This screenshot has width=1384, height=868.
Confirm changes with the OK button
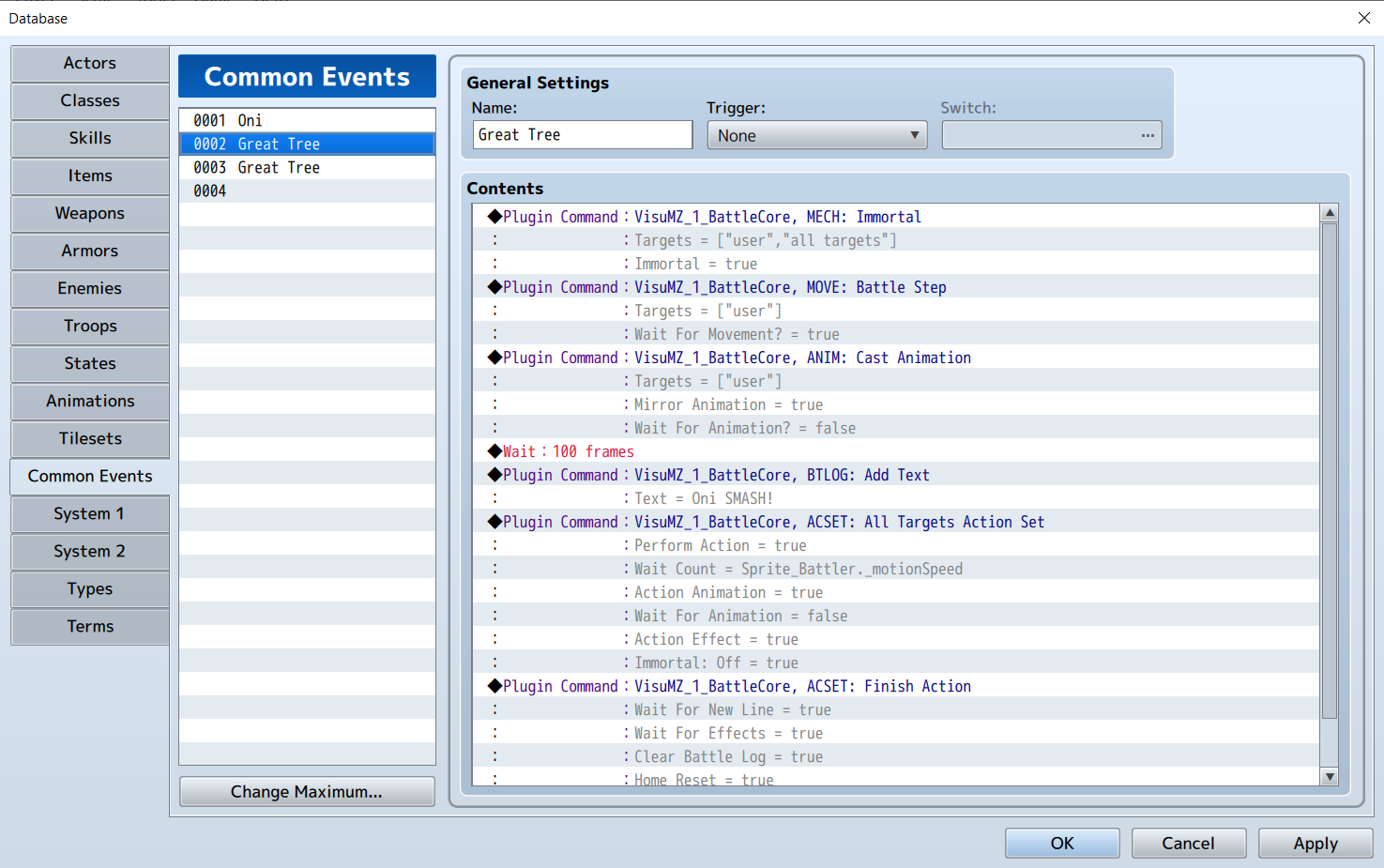click(1062, 843)
